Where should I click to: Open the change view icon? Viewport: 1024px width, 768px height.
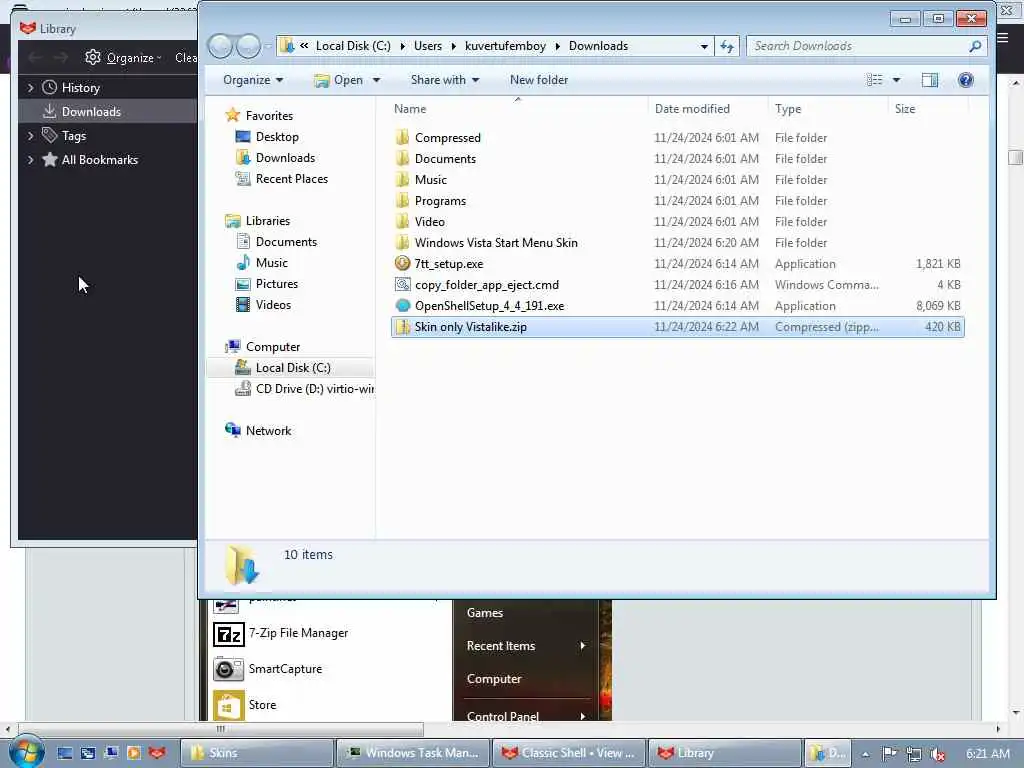[x=874, y=80]
